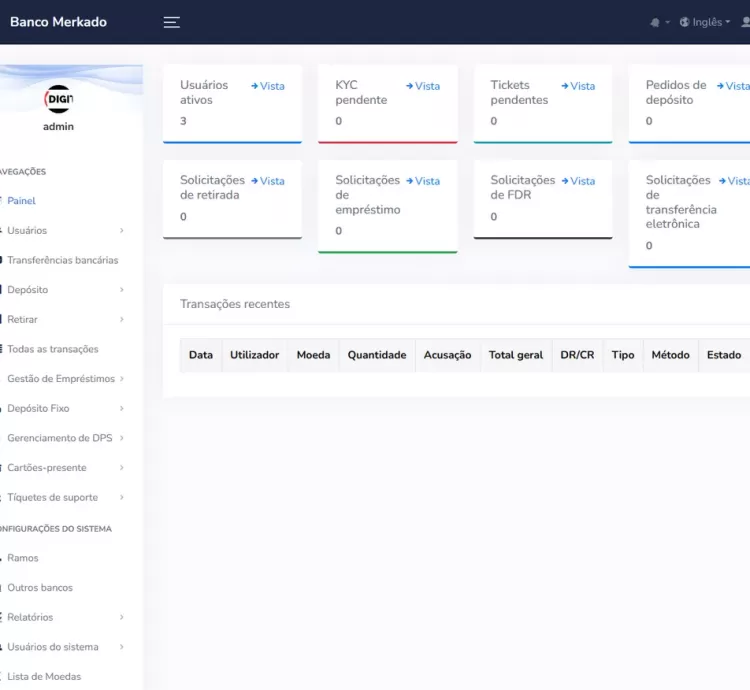
Task: Click the Transações recentes heading
Action: (x=235, y=304)
